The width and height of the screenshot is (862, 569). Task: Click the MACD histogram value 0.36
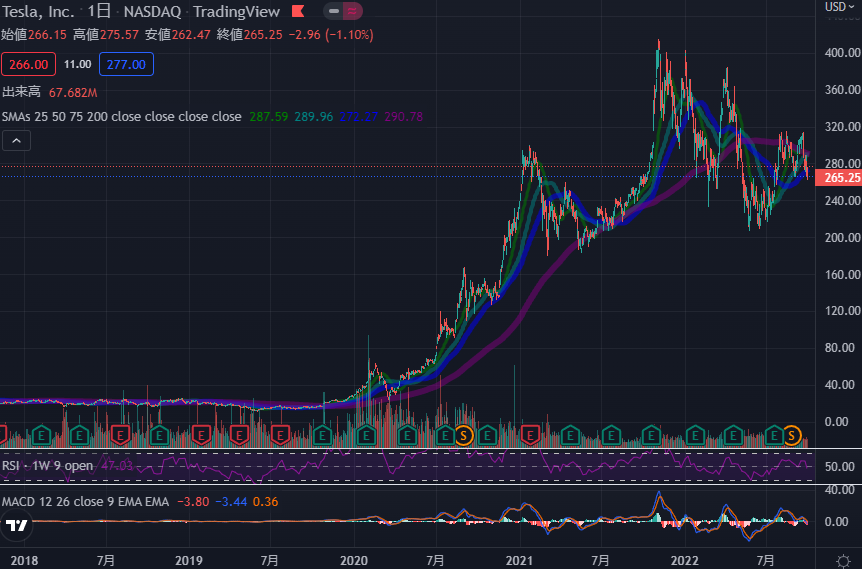click(x=266, y=501)
